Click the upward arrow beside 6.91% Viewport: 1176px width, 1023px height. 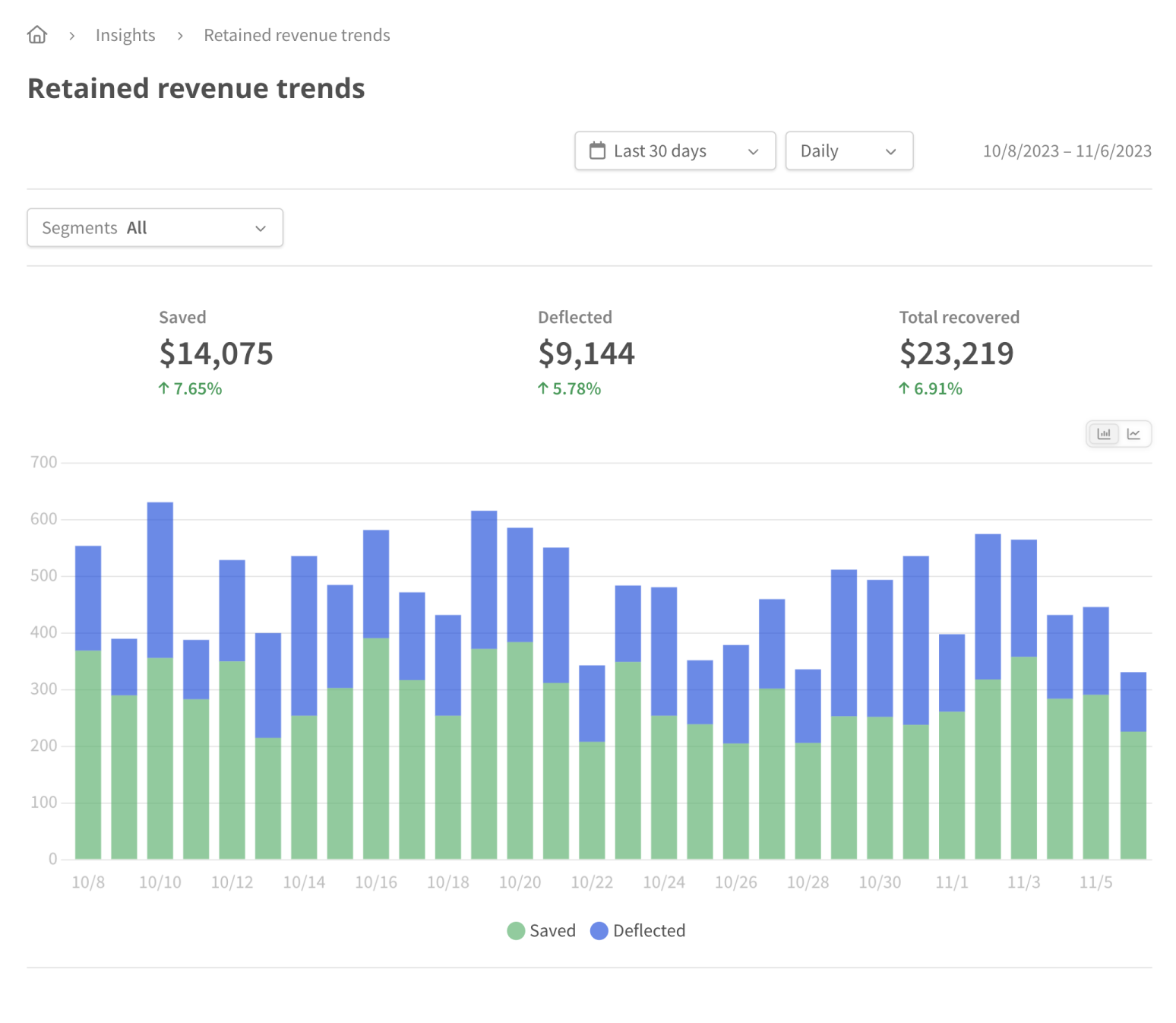point(903,388)
